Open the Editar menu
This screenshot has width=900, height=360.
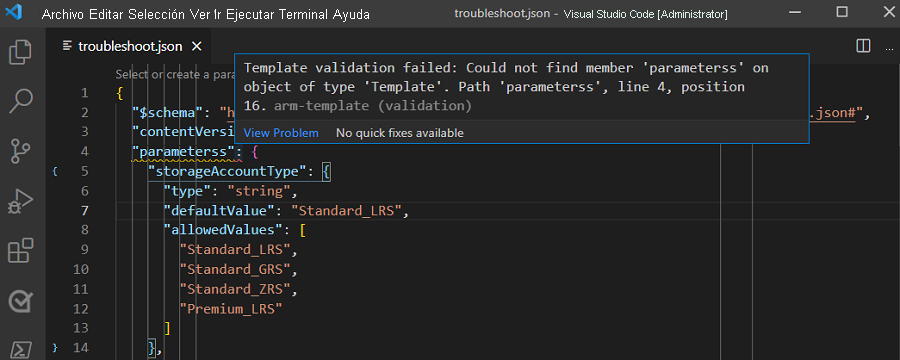coord(107,14)
